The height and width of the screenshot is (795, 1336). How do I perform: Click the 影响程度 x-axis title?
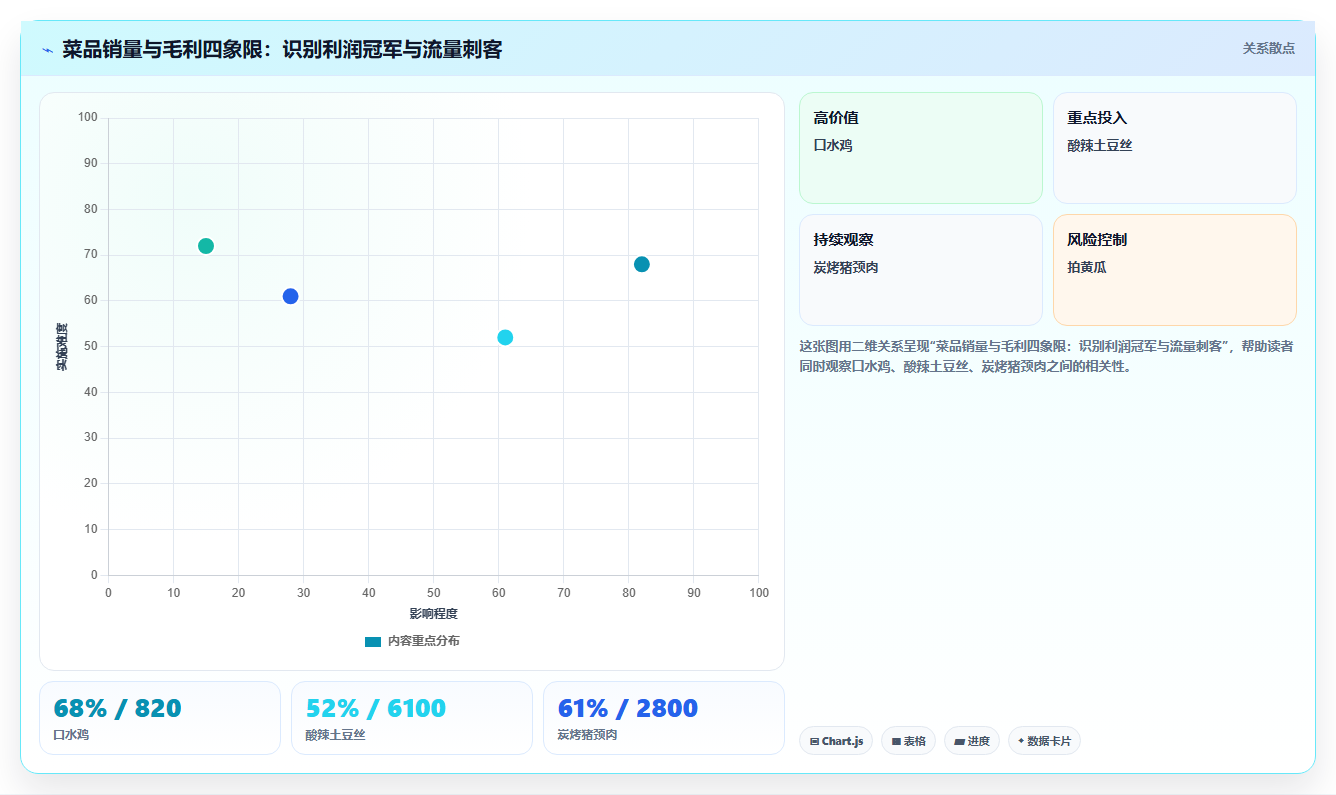[x=433, y=613]
